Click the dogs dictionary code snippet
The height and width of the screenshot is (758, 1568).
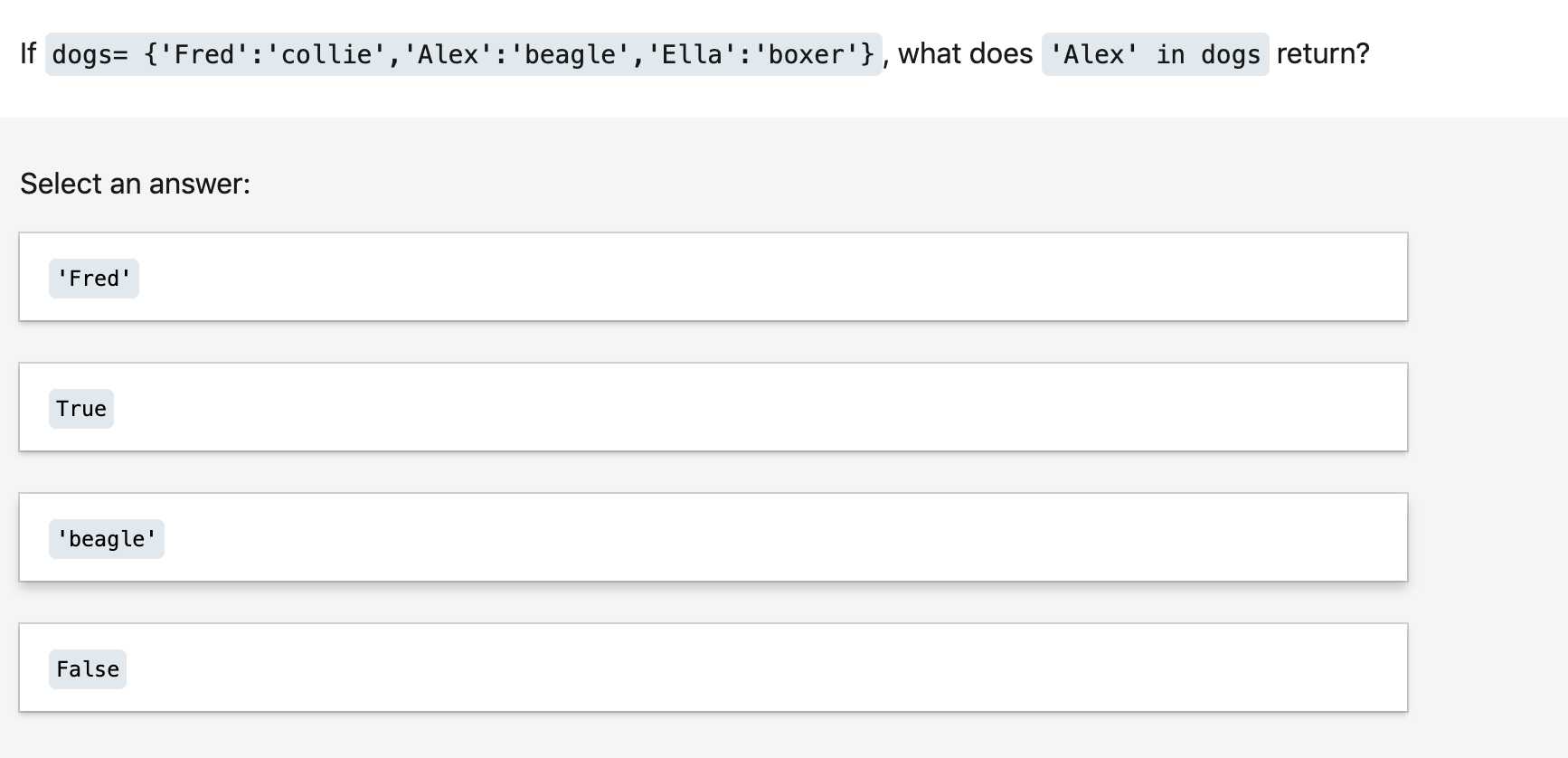463,54
